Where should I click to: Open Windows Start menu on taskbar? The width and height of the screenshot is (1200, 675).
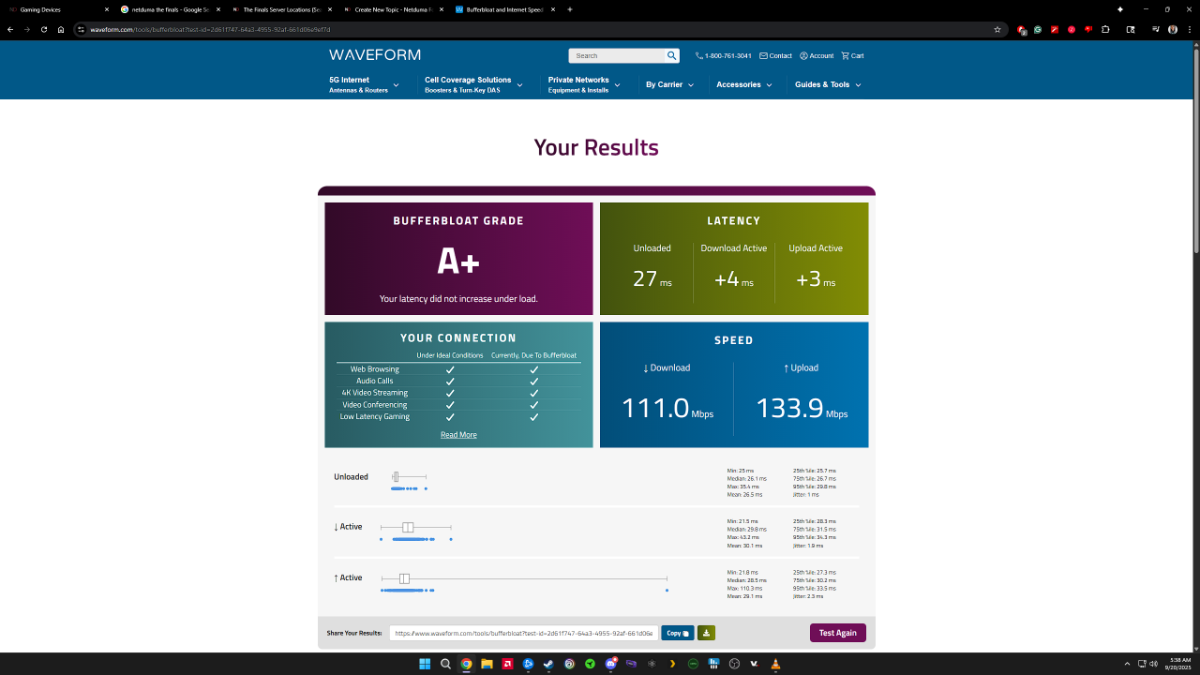(x=424, y=664)
